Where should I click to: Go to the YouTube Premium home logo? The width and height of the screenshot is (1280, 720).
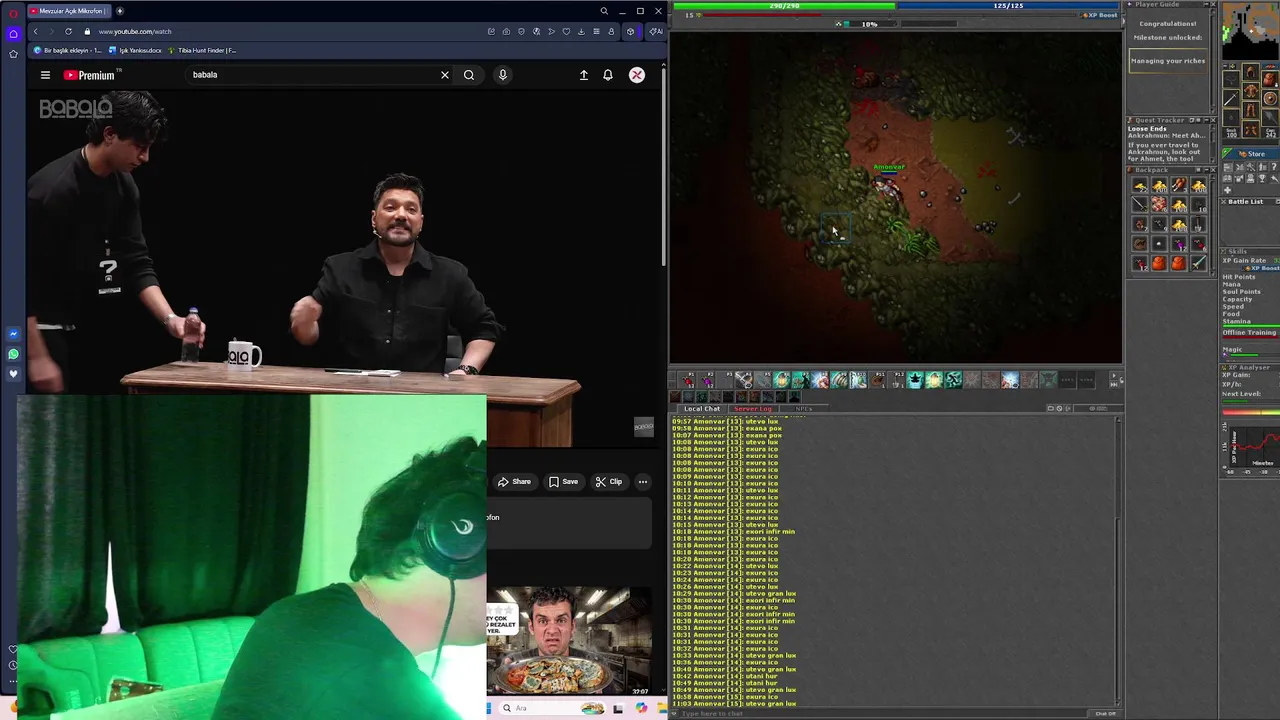coord(90,75)
